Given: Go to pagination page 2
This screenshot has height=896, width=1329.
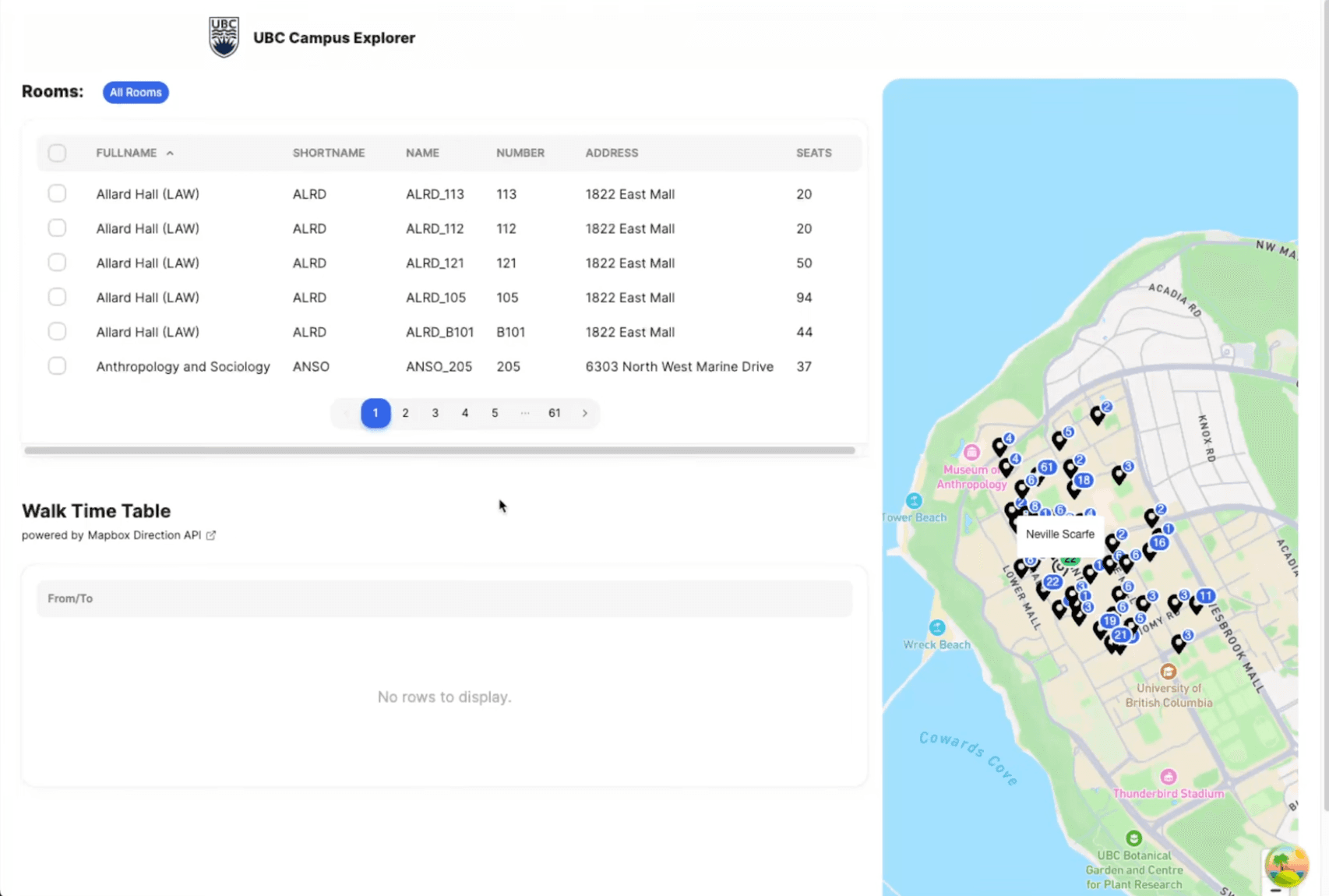Looking at the screenshot, I should tap(405, 413).
